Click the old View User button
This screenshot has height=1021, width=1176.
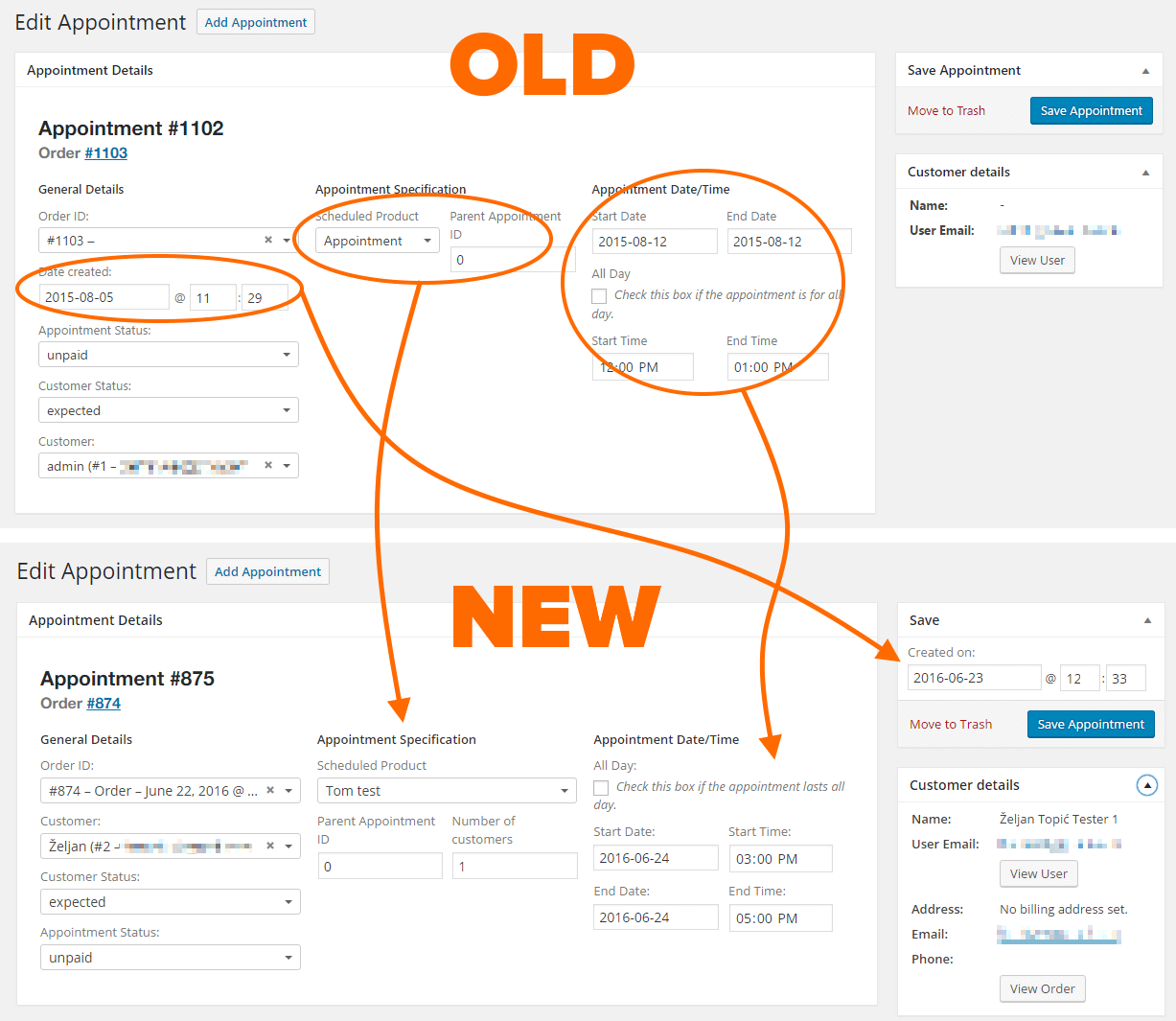(x=1037, y=260)
